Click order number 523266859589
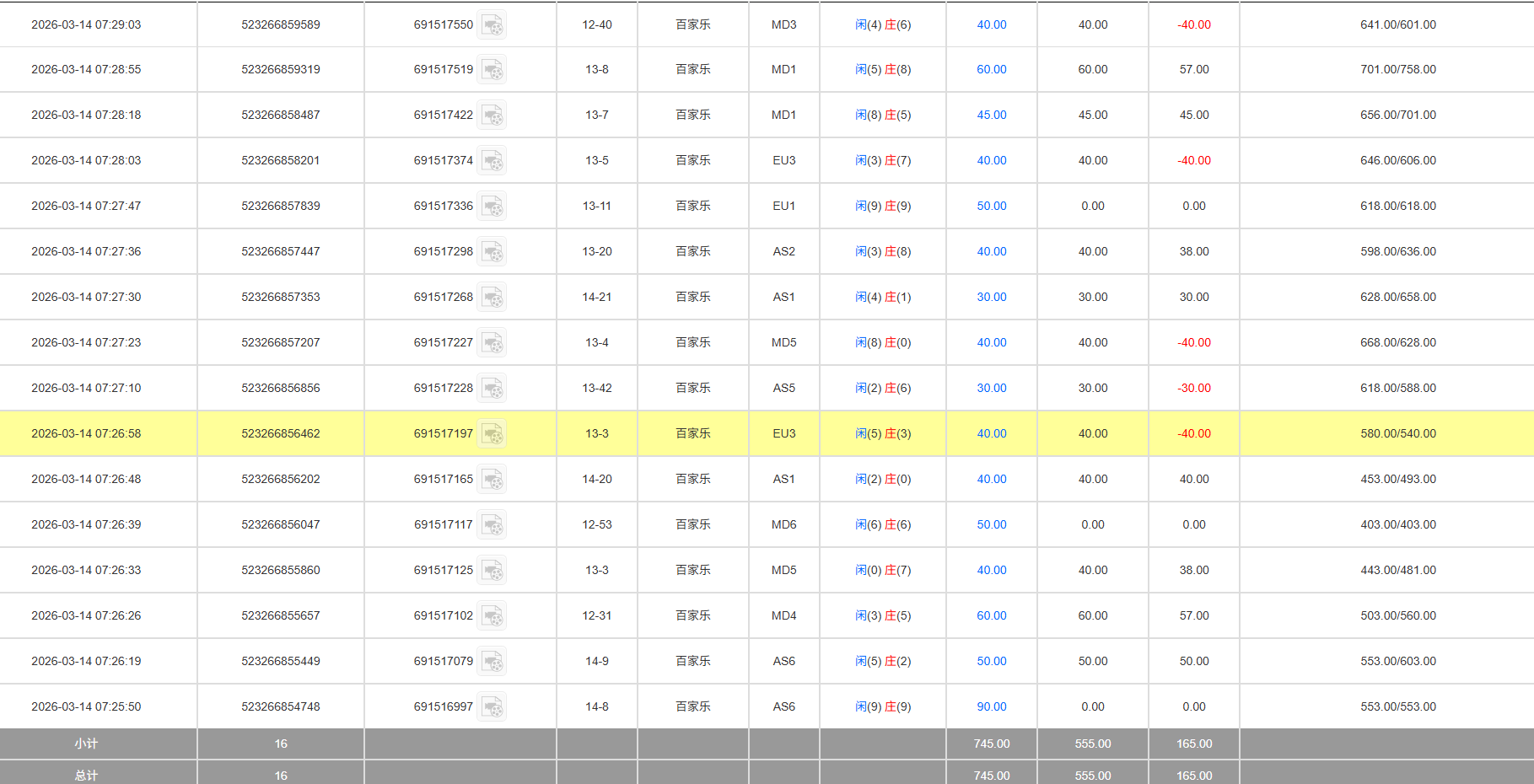 point(280,24)
